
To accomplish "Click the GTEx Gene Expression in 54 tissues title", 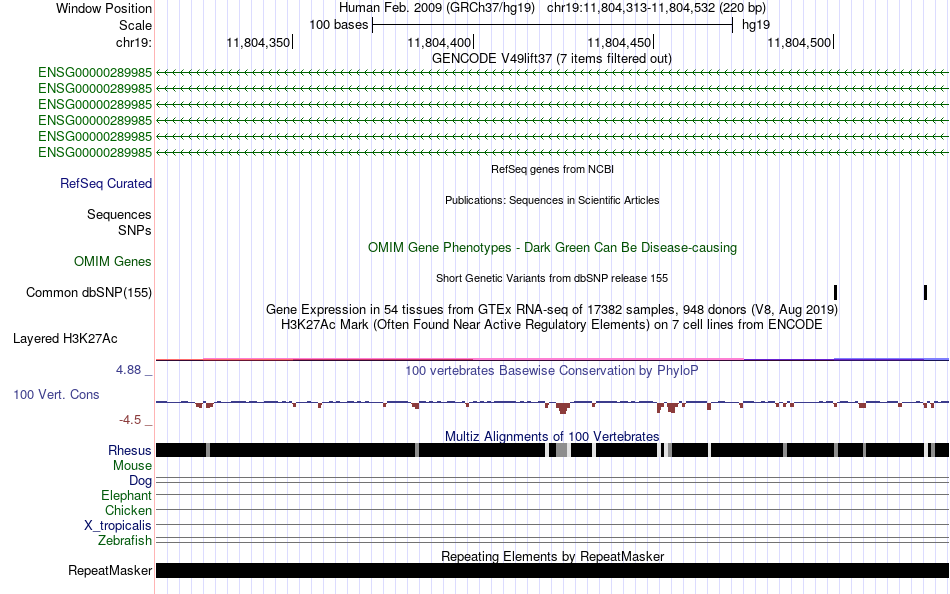I will pos(552,310).
